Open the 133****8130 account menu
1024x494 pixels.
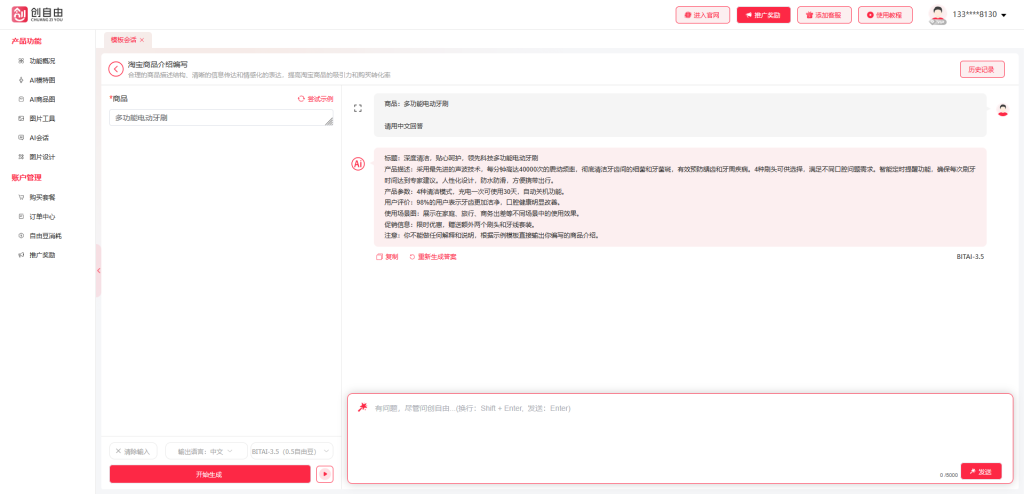pos(979,15)
